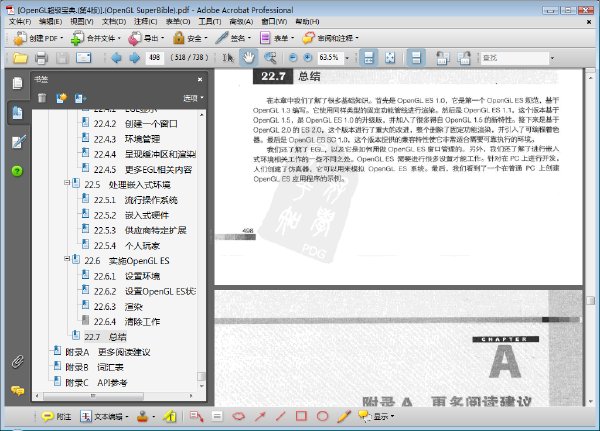
Task: Open the 签名 signing pen menu
Action: [x=233, y=38]
